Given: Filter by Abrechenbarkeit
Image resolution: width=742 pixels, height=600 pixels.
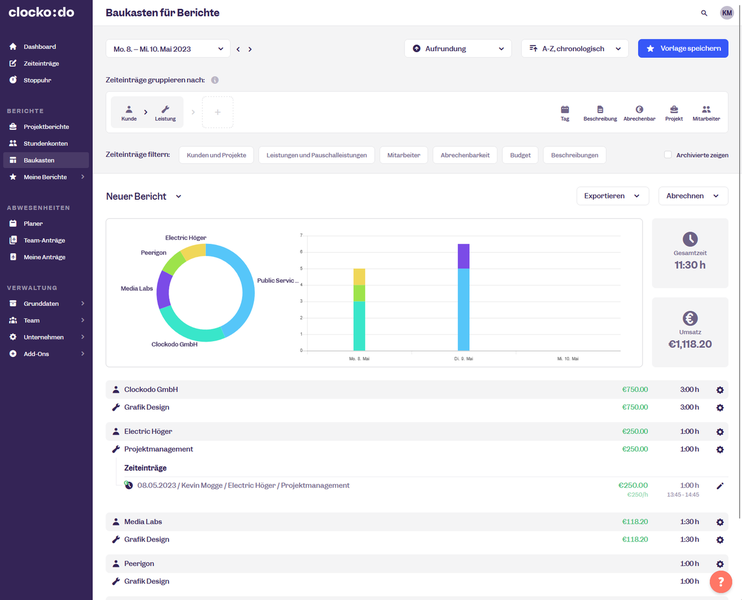Looking at the screenshot, I should [x=465, y=155].
